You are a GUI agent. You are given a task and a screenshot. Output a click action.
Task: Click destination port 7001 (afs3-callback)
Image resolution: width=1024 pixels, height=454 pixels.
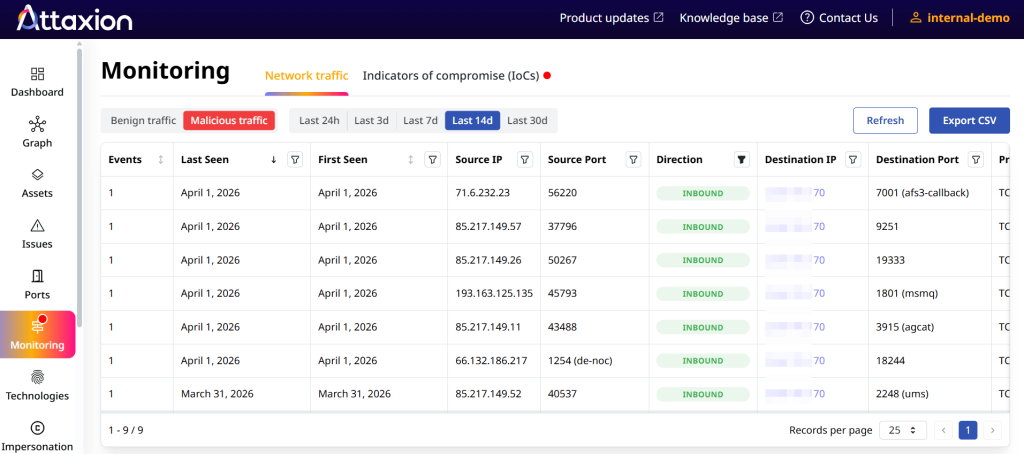click(922, 193)
